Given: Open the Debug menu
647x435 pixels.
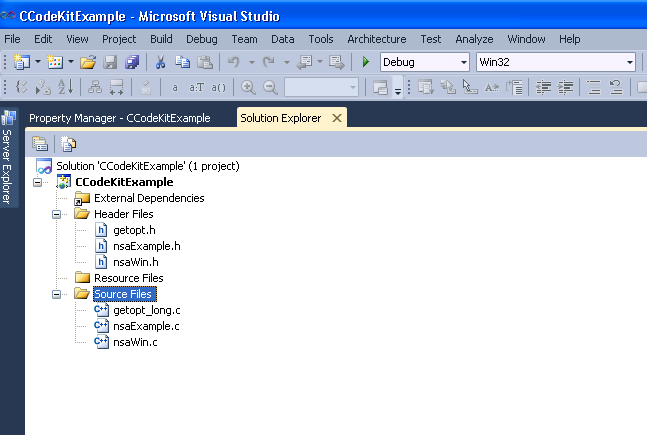Looking at the screenshot, I should coord(201,39).
